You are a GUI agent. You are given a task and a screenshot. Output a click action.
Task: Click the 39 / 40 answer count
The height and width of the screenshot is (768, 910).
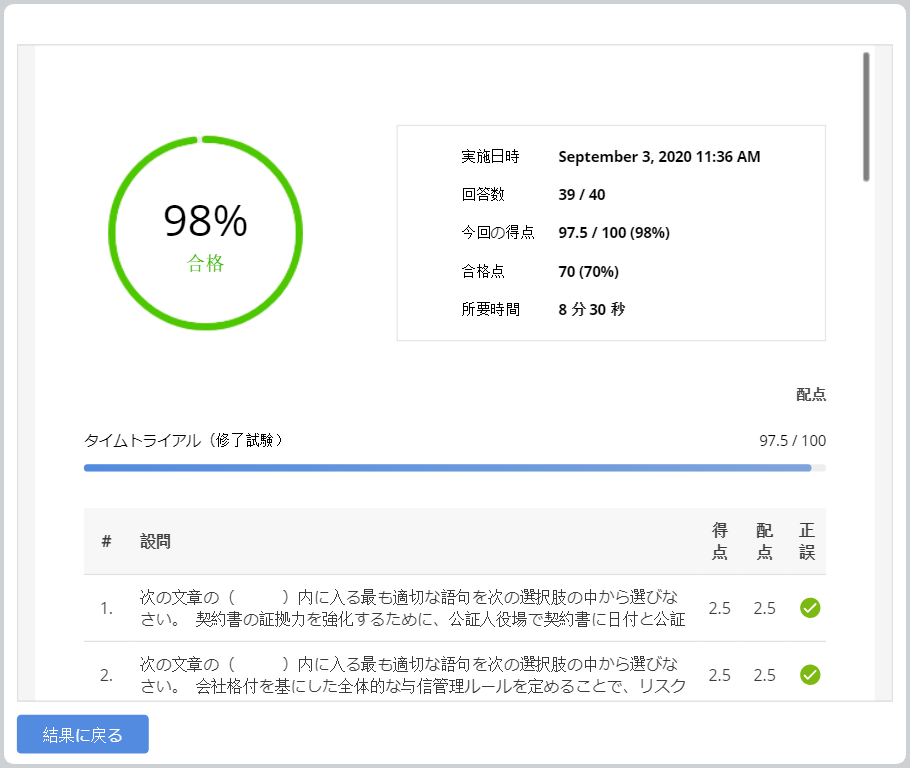(x=581, y=195)
